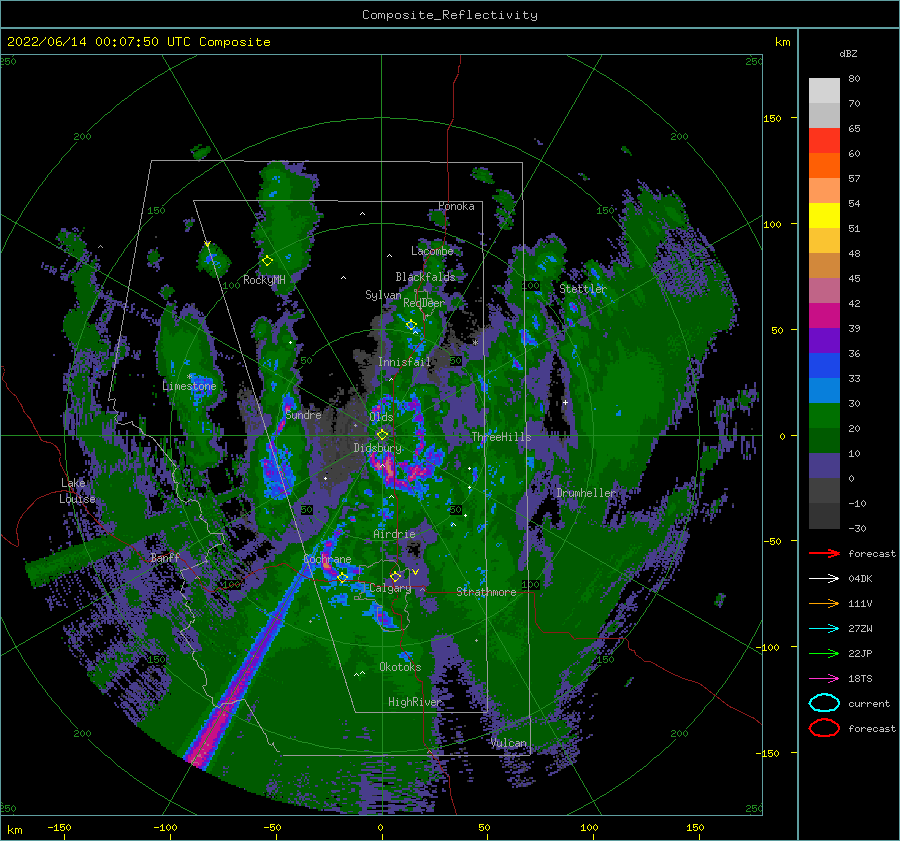Click the Sylvan label on map
This screenshot has height=841, width=900.
click(383, 295)
